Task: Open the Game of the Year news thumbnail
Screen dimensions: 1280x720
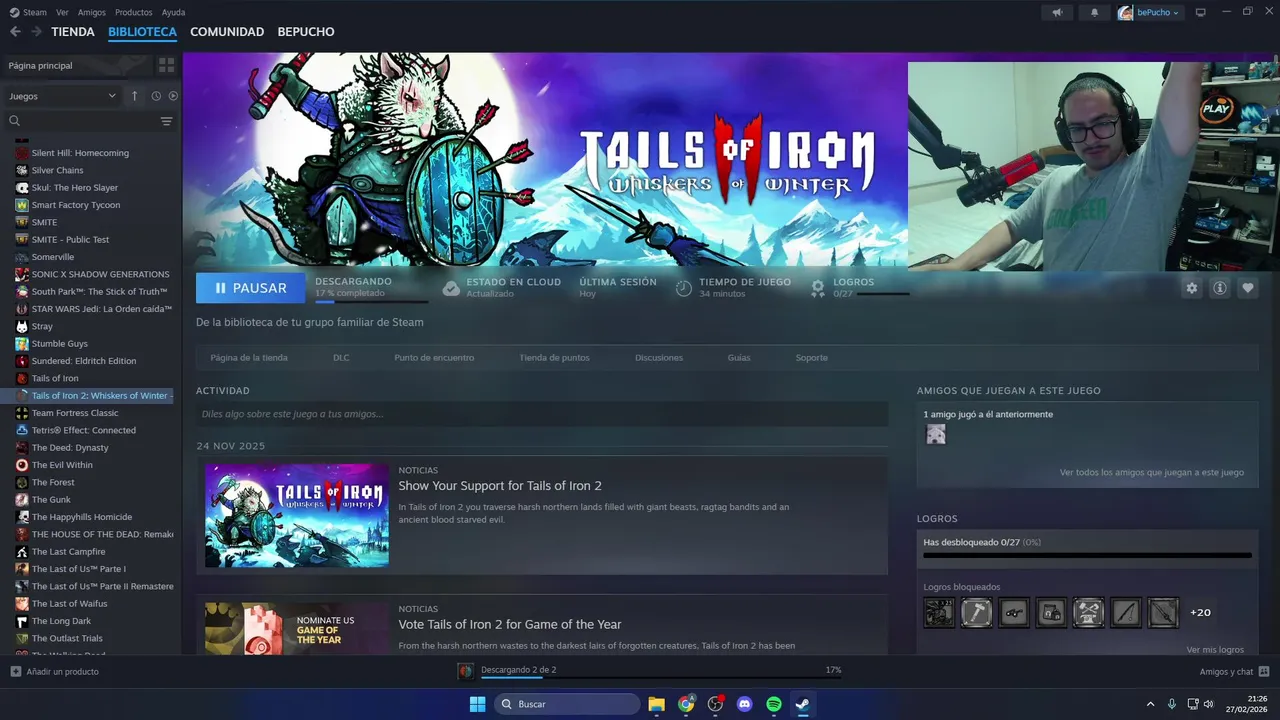Action: (x=297, y=628)
